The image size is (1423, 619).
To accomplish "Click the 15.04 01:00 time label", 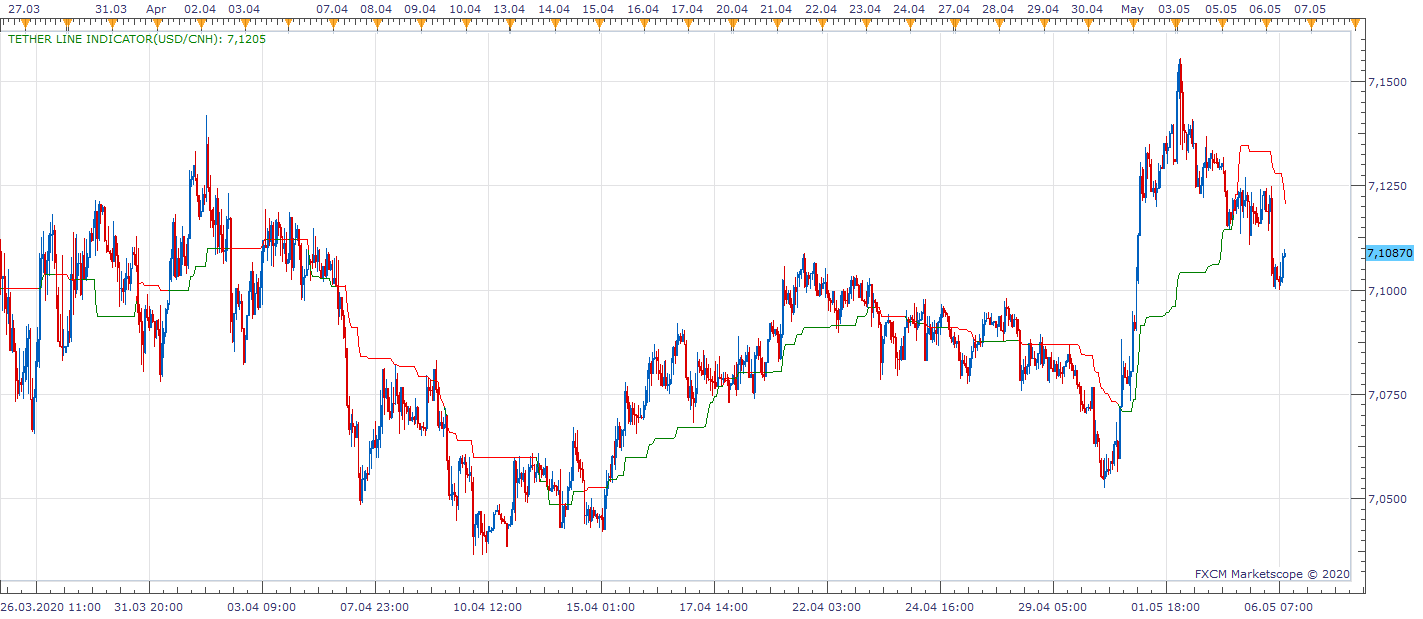I will click(600, 606).
